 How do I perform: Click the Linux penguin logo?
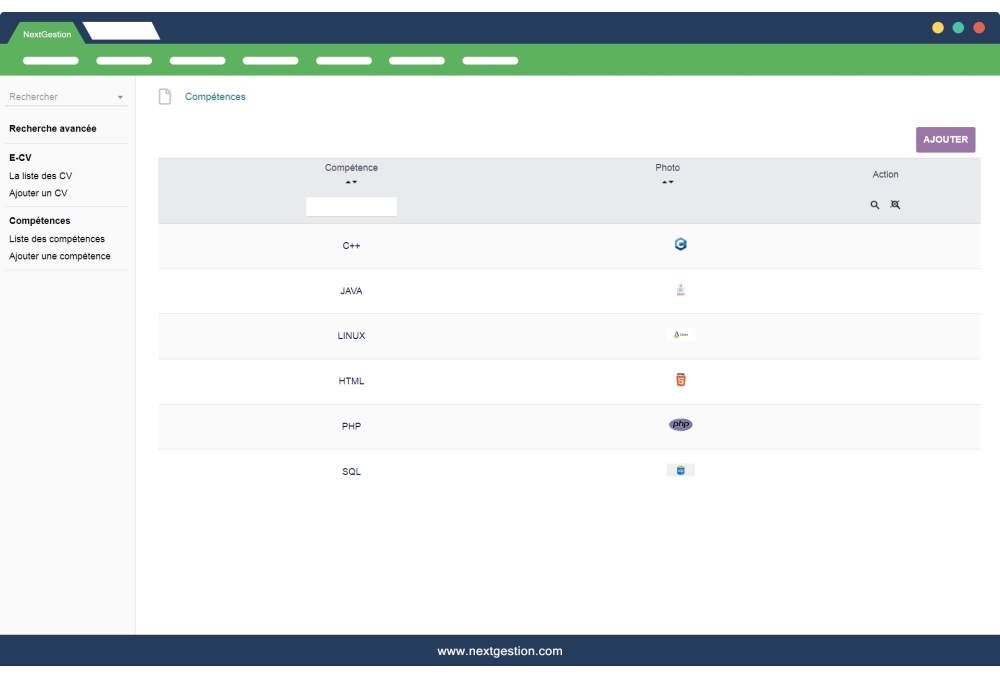pyautogui.click(x=679, y=335)
